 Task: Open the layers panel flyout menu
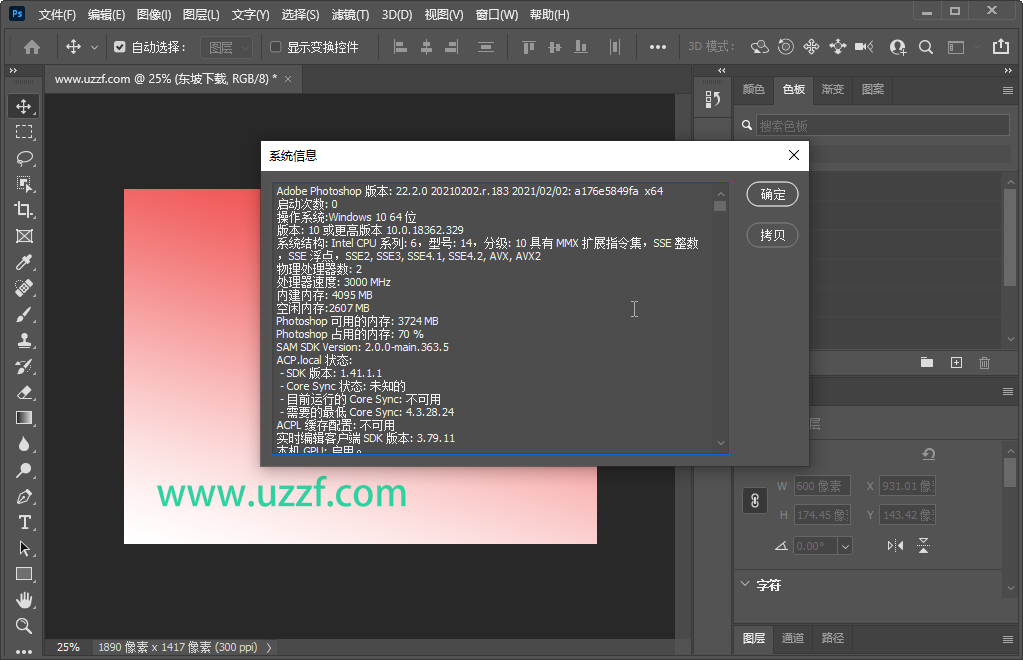(x=1008, y=639)
